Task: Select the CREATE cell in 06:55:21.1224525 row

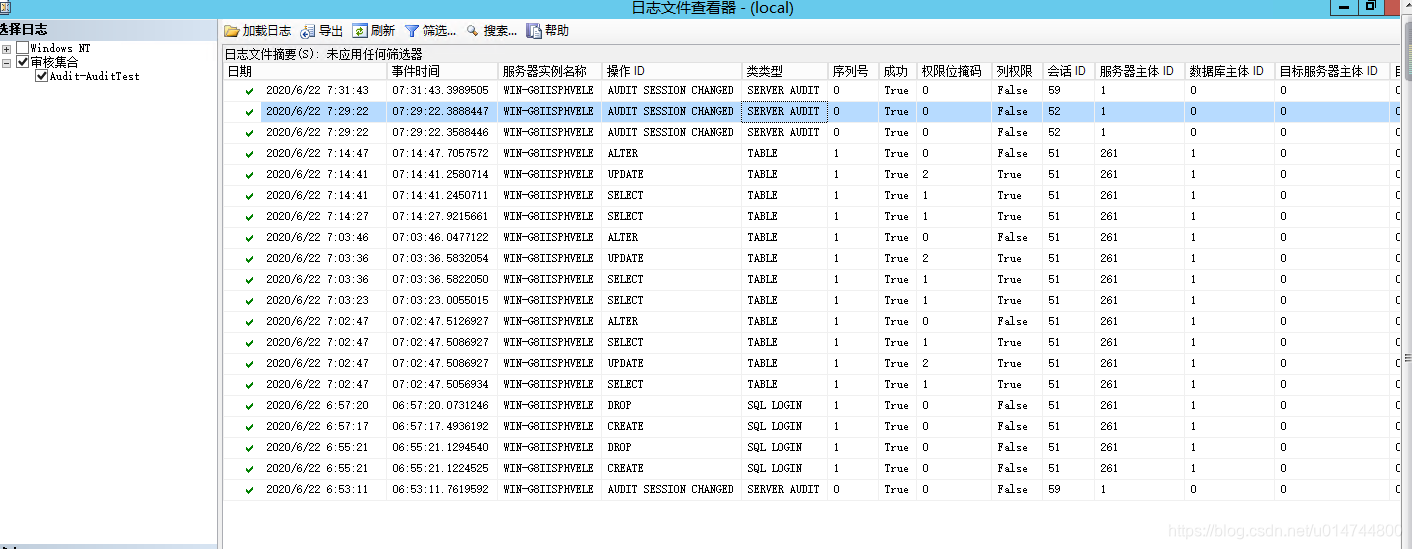Action: [x=672, y=469]
